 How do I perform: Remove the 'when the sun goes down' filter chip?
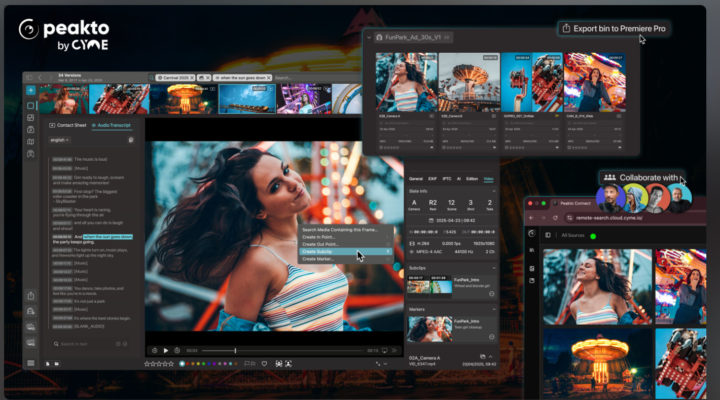pos(269,78)
